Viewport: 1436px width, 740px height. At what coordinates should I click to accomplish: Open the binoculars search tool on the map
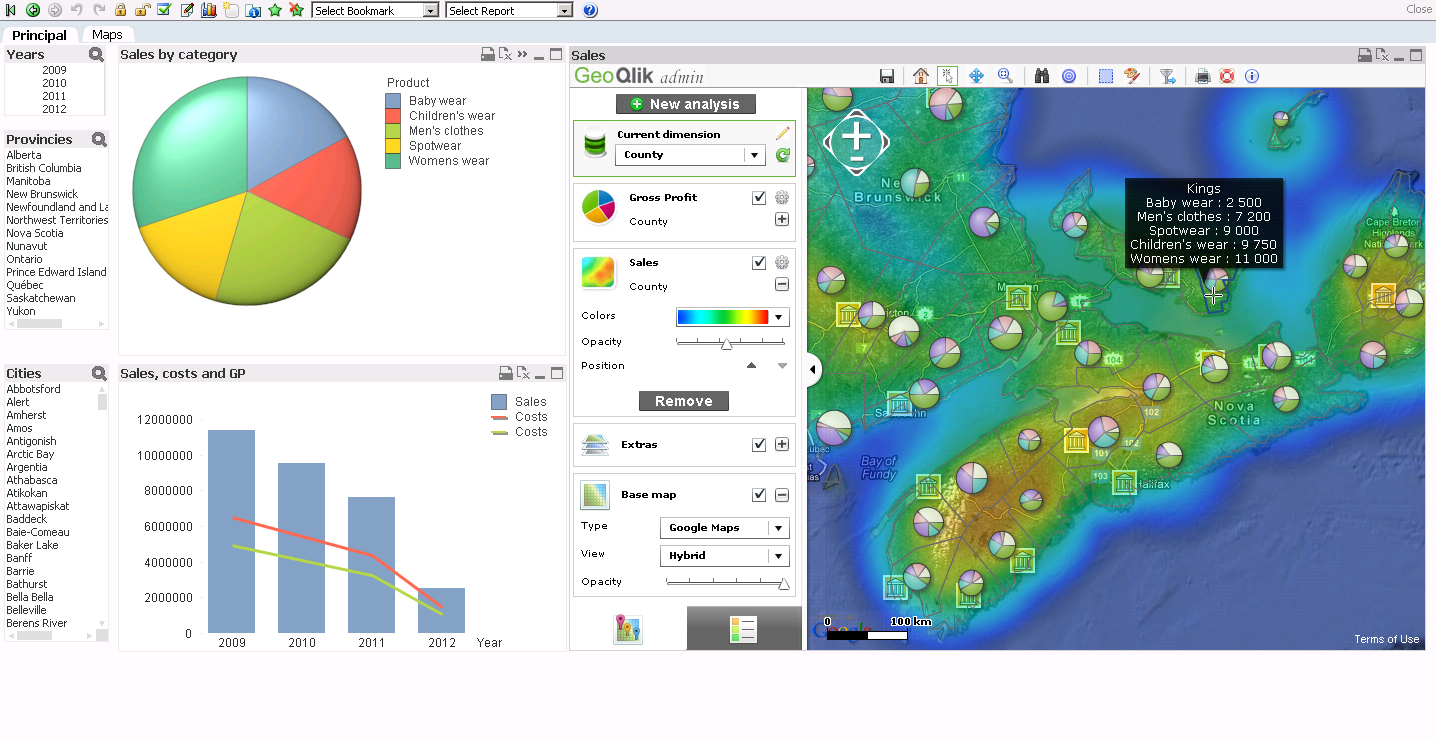1041,75
